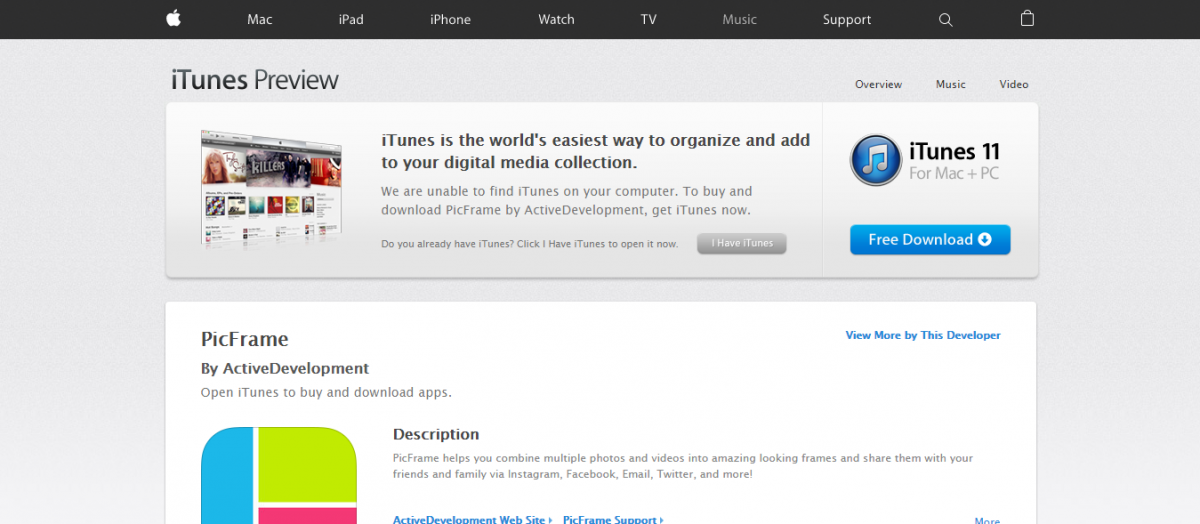Screen dimensions: 1200x524
Task: Expand the description with the More link
Action: pos(987,520)
